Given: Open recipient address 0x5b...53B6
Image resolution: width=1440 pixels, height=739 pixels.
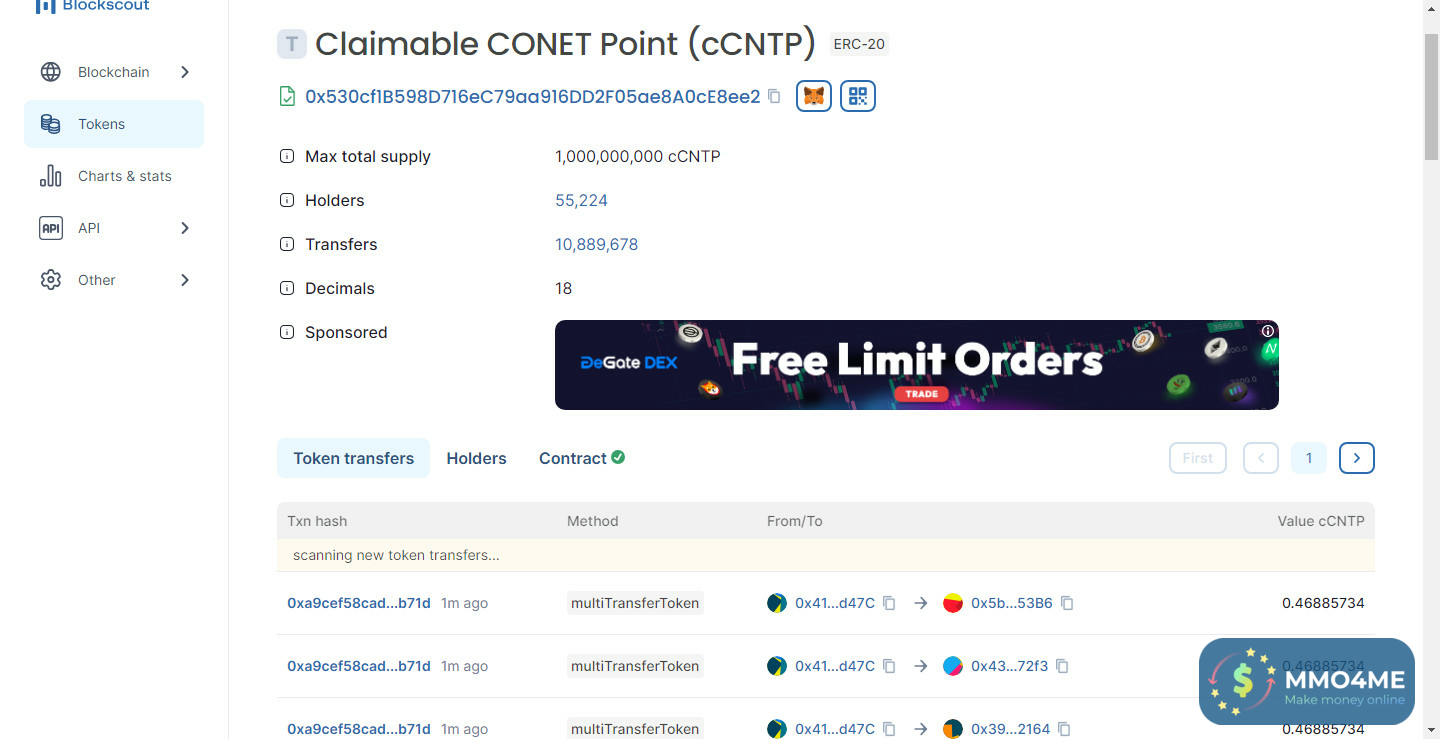Looking at the screenshot, I should [1012, 603].
